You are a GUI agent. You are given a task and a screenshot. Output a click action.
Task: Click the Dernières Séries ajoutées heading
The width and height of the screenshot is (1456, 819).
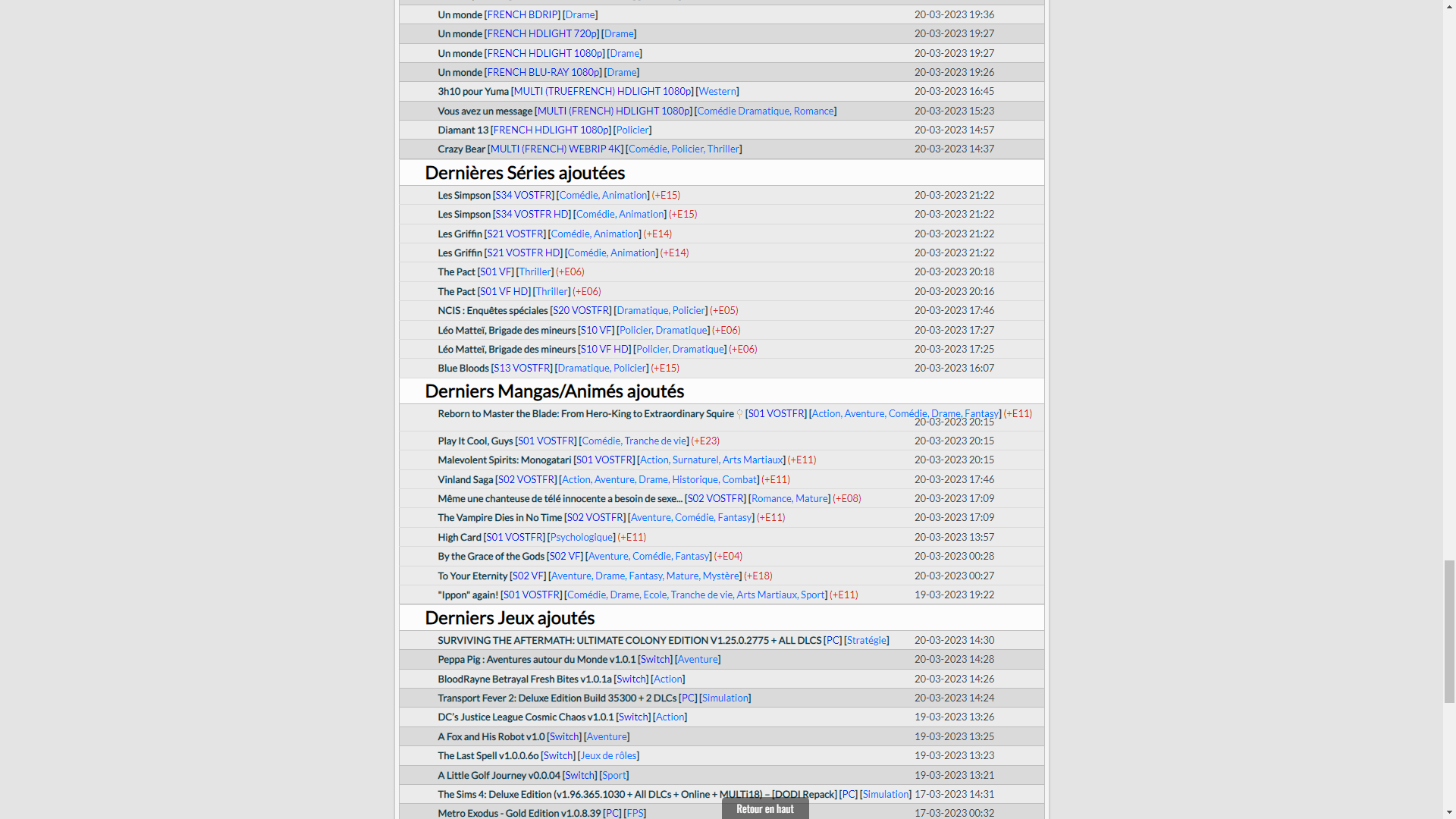click(525, 173)
